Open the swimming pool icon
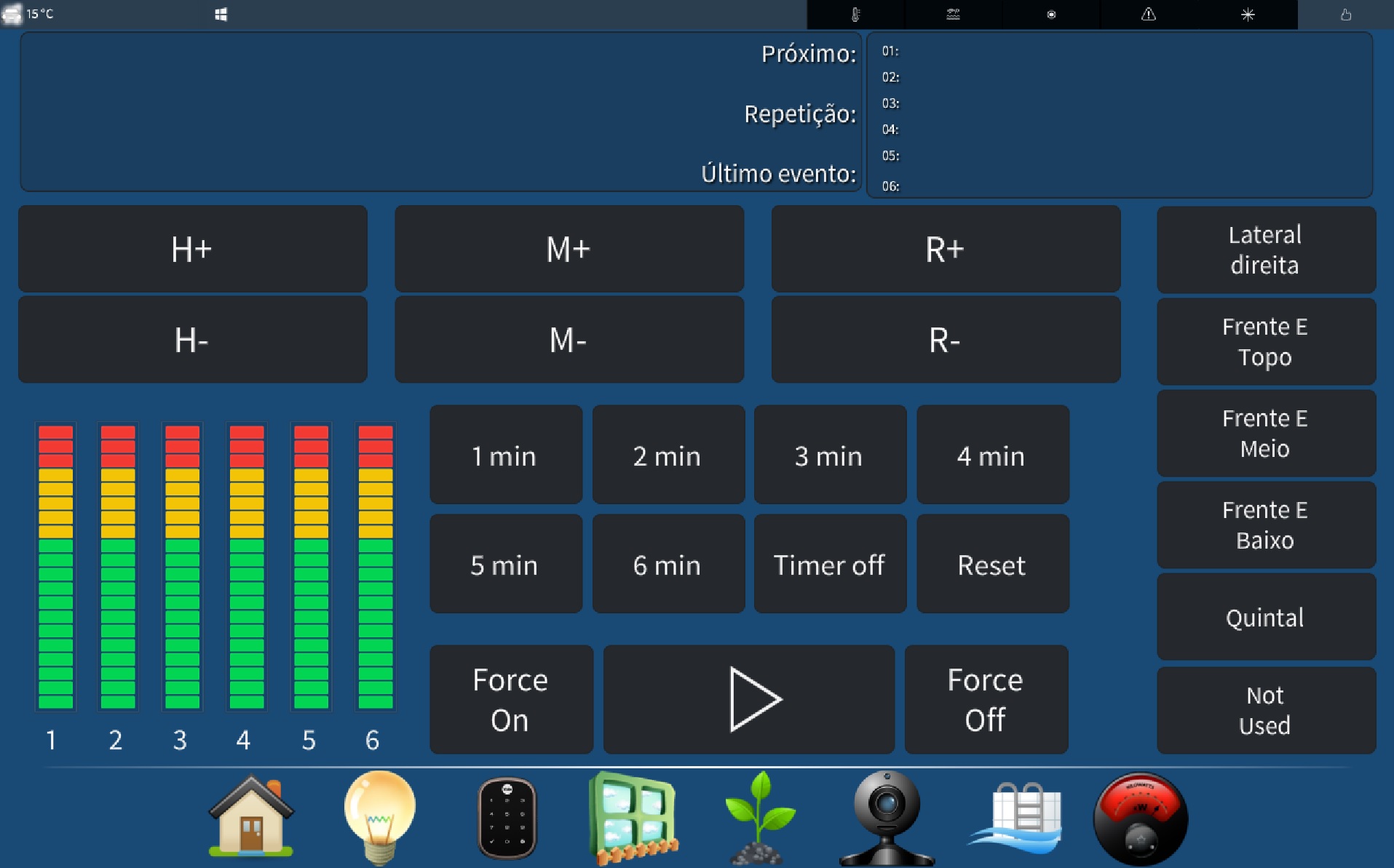This screenshot has height=868, width=1394. (x=1017, y=818)
